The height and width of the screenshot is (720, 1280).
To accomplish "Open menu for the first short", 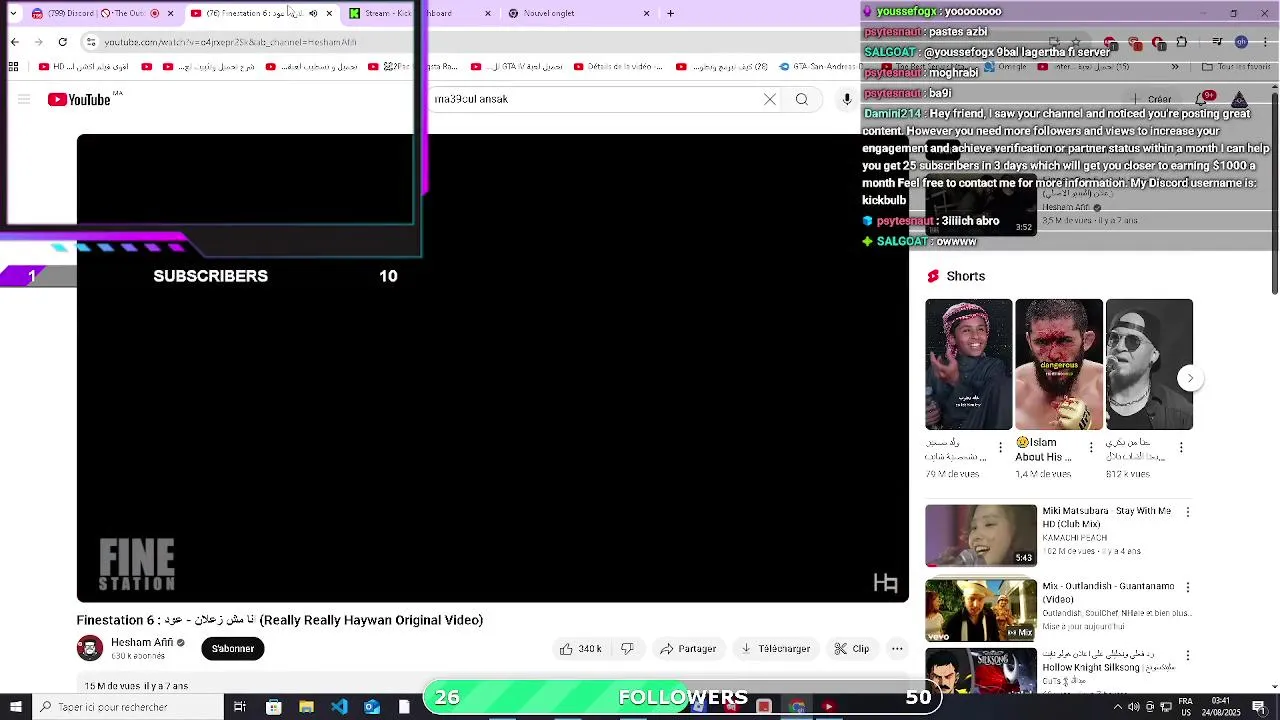I will click(1000, 448).
